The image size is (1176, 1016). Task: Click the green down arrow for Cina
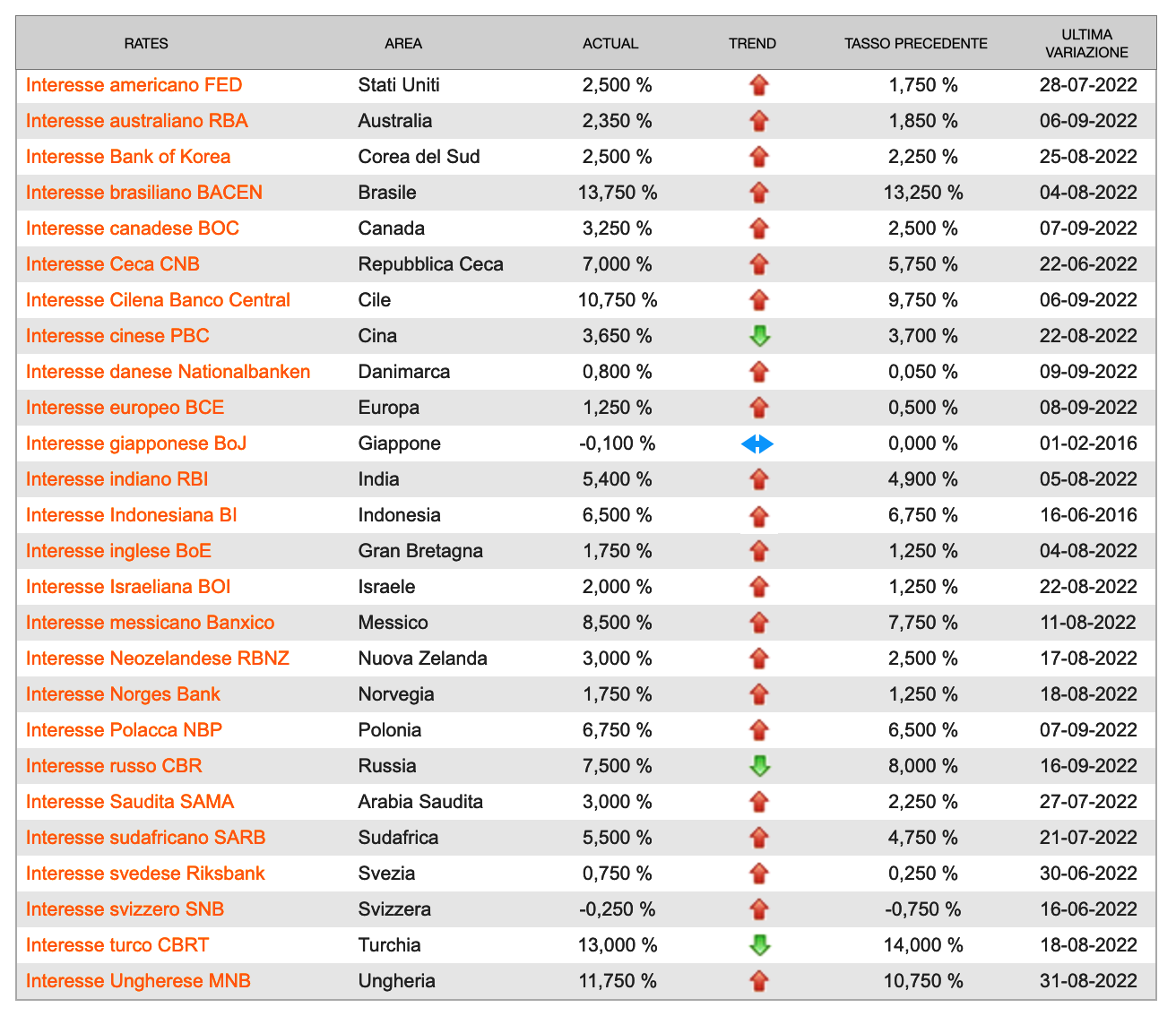(759, 336)
